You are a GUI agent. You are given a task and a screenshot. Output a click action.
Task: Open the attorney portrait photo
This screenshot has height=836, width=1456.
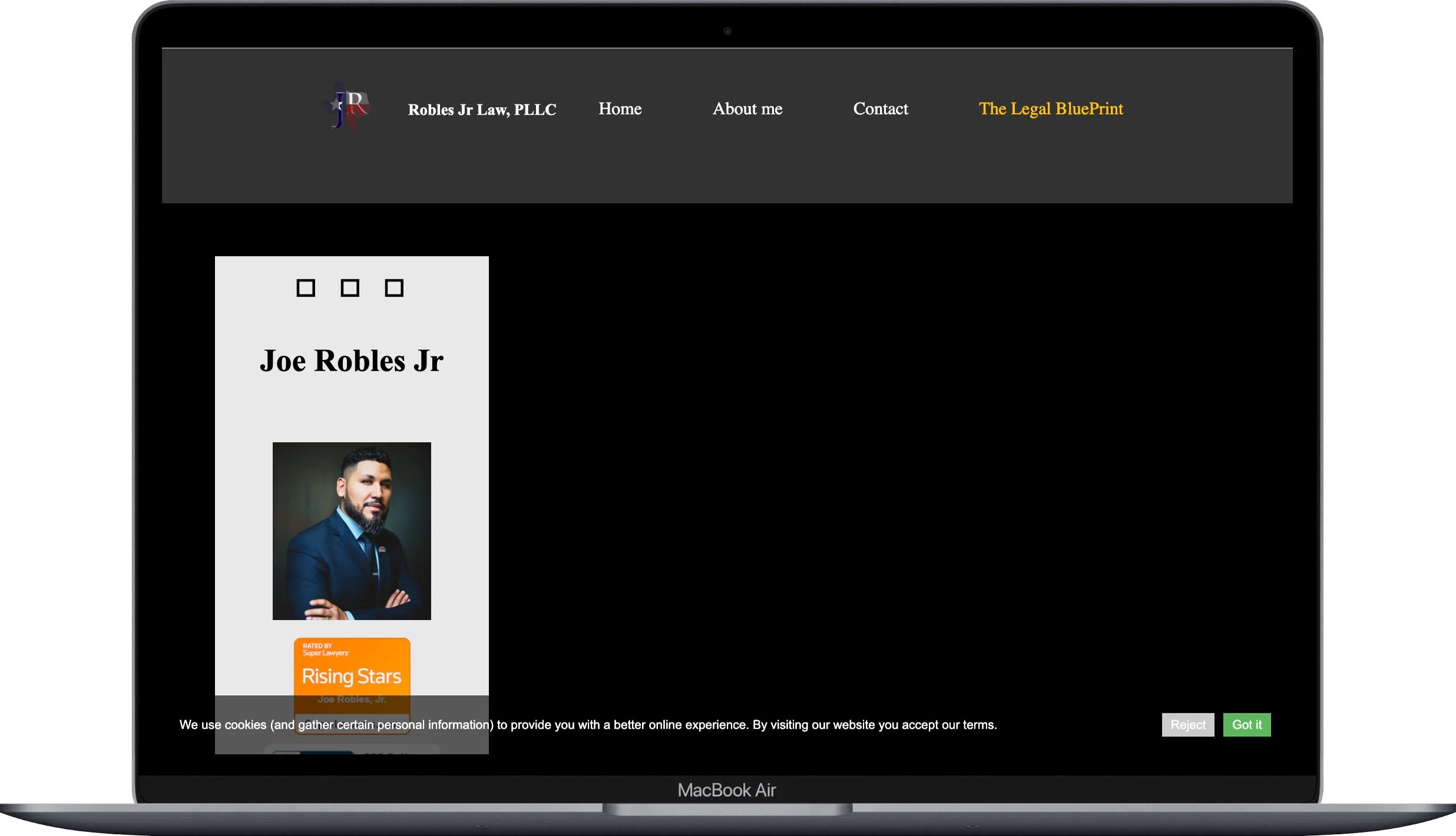pos(352,530)
